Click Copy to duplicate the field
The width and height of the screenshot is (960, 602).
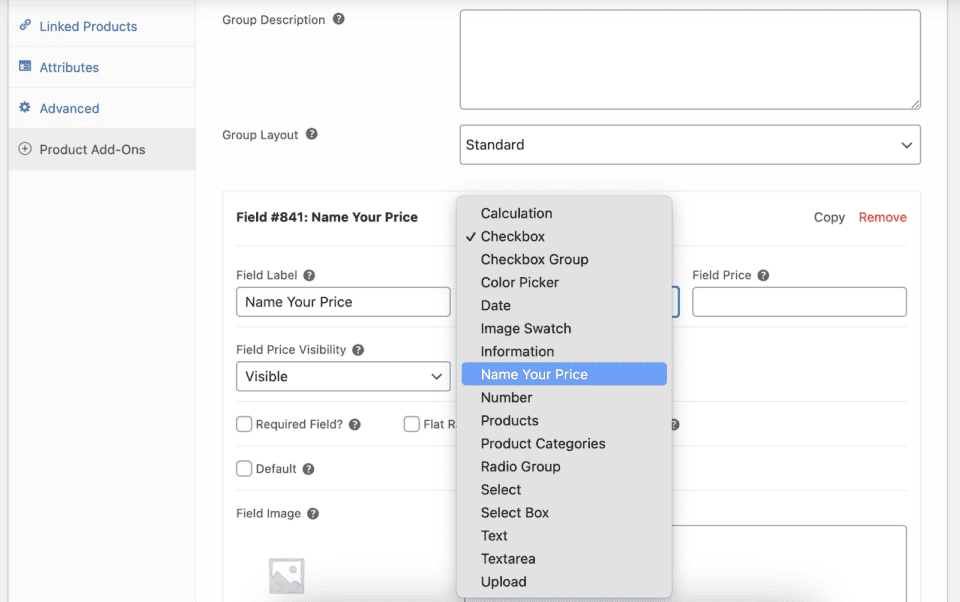click(829, 217)
